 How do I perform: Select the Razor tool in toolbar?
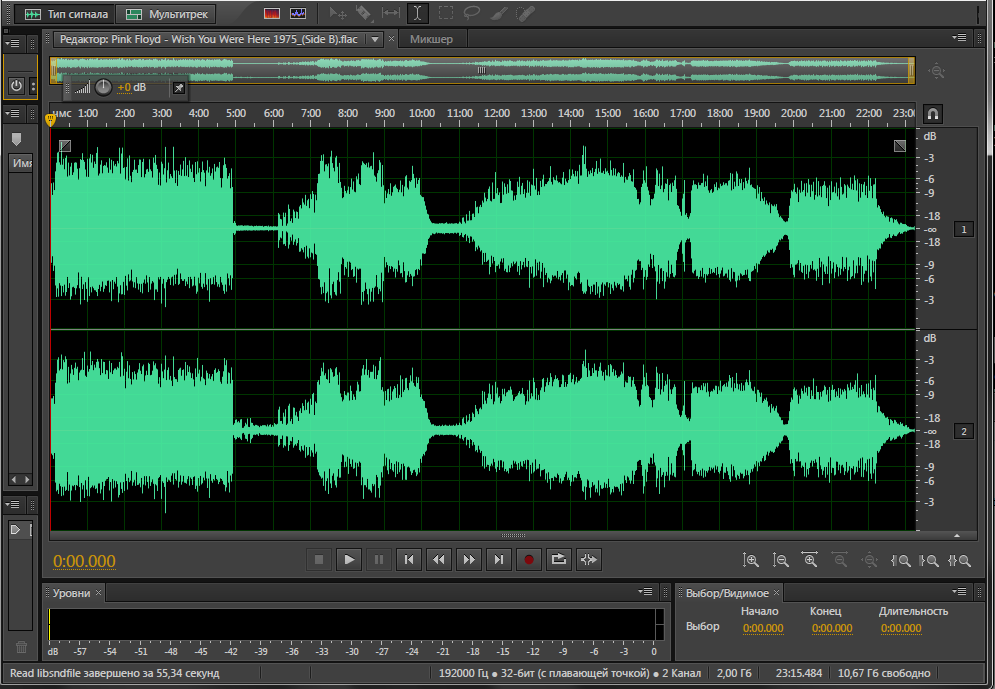coord(364,13)
